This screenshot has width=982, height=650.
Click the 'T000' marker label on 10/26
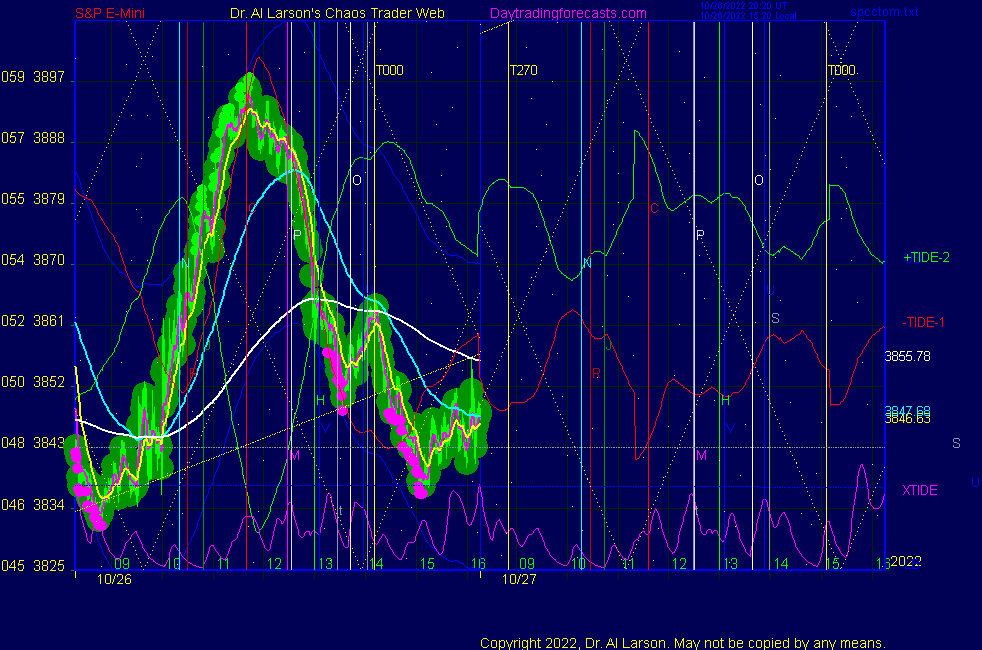pos(390,70)
